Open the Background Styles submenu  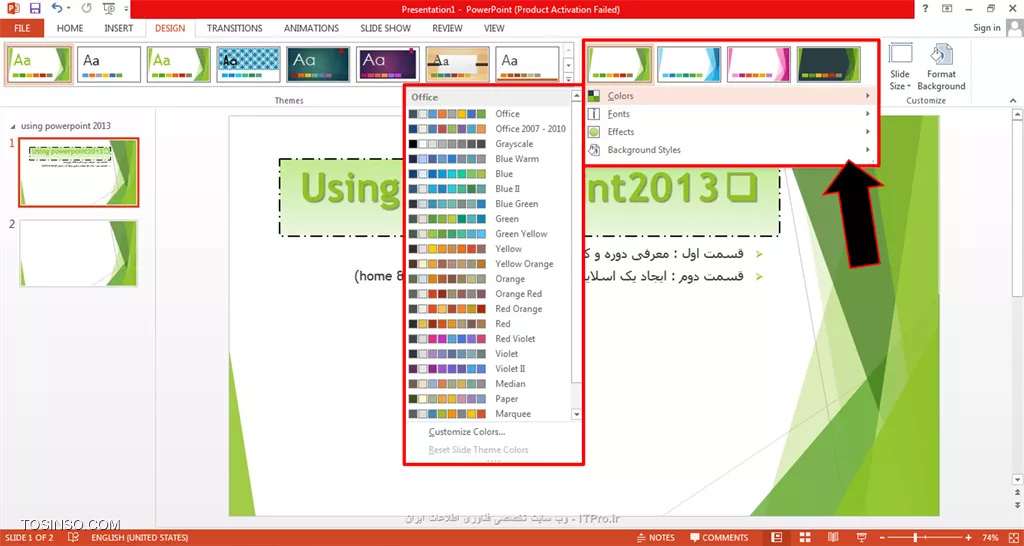tap(730, 150)
